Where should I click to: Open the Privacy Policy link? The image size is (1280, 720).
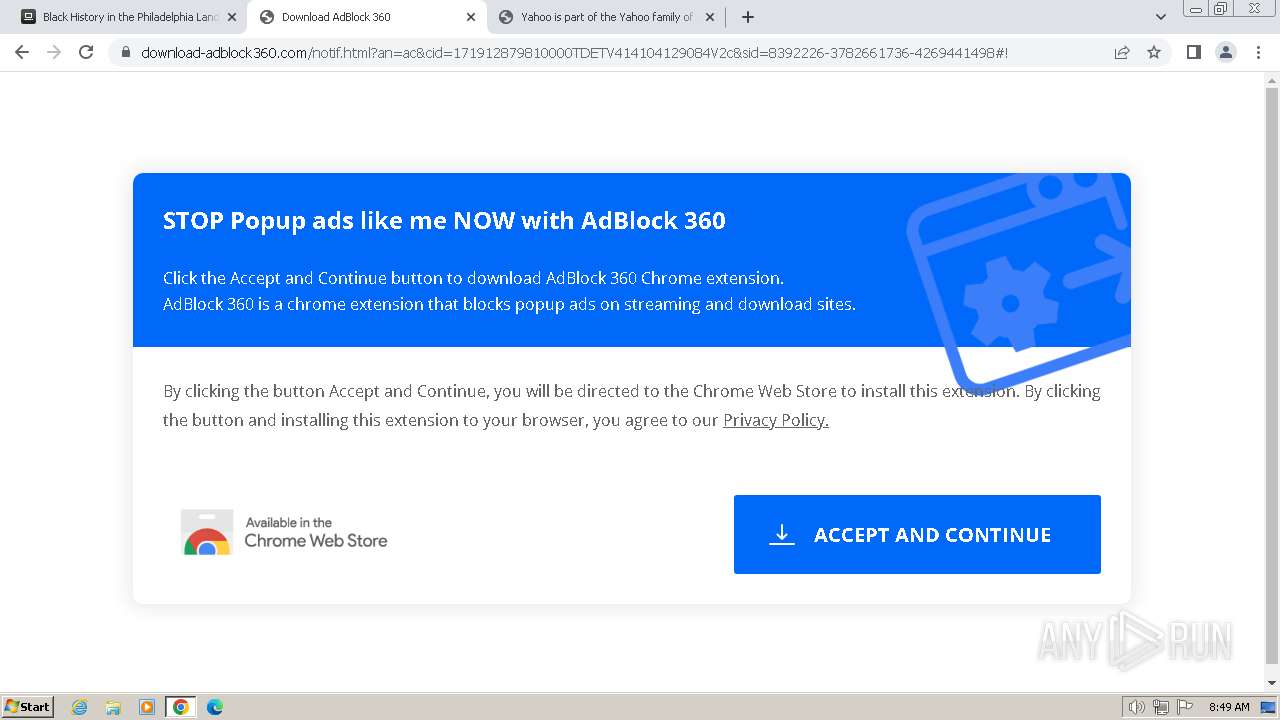[x=775, y=420]
